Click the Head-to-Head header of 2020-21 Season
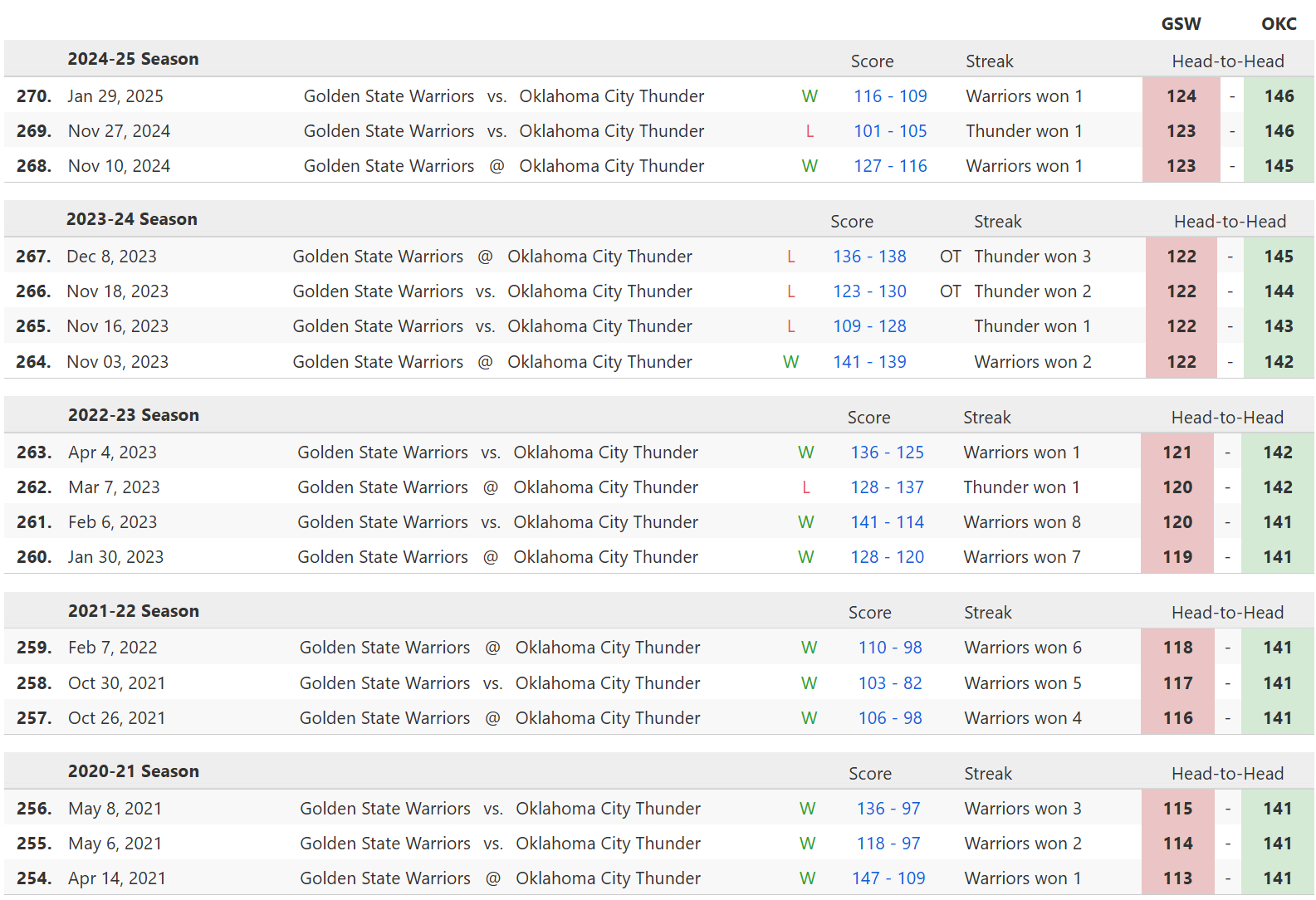Viewport: 1316px width, 900px height. 1227,774
